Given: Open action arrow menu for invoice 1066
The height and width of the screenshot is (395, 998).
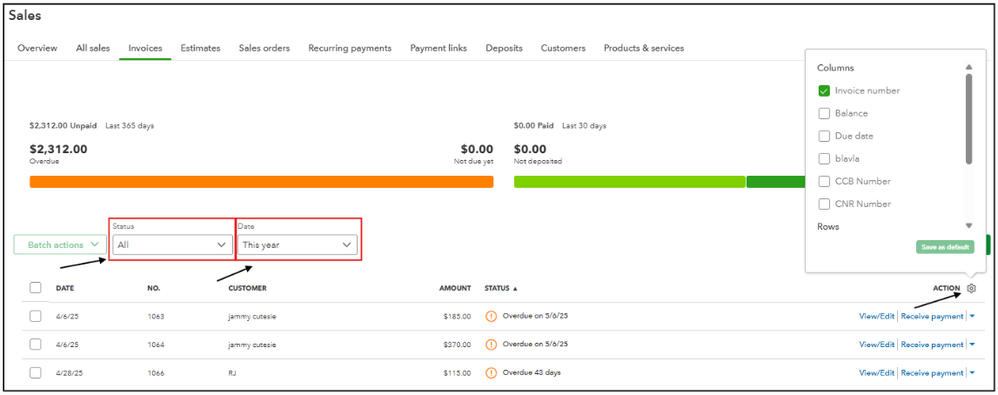Looking at the screenshot, I should click(973, 373).
